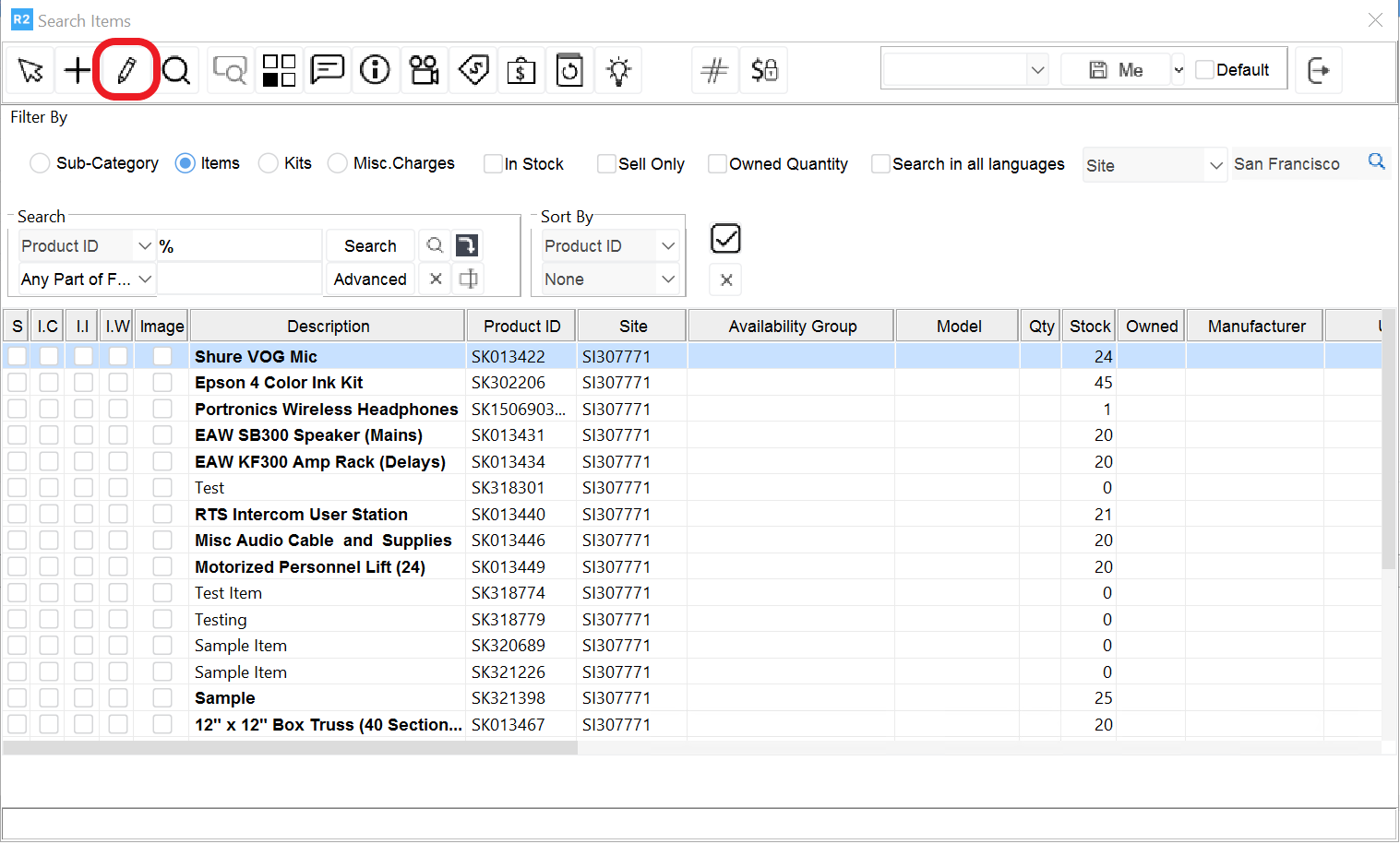Open the info circle icon
This screenshot has height=844, width=1400.
[375, 70]
